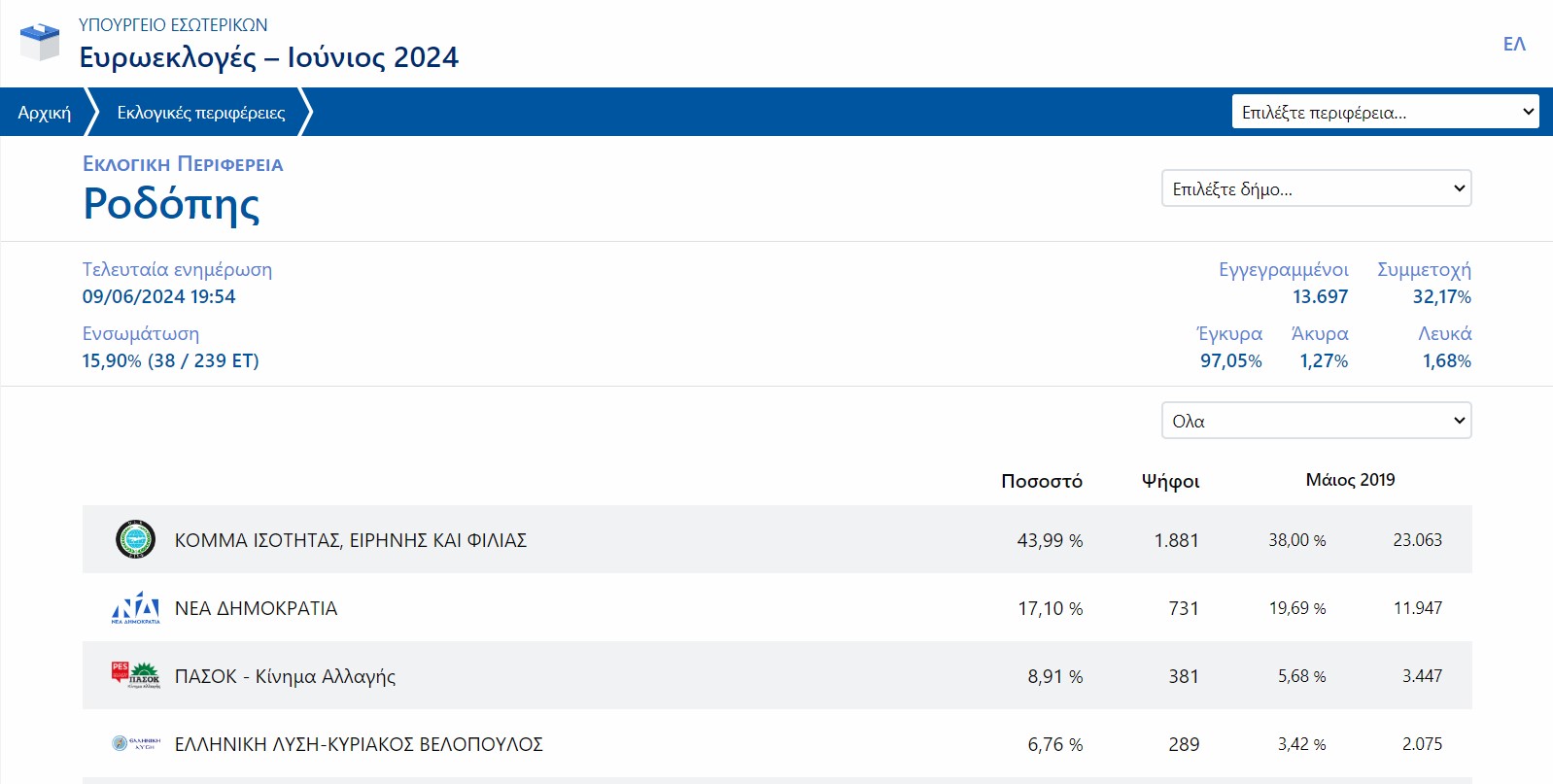Switch language via the ΕΛ link
The width and height of the screenshot is (1553, 784).
pos(1513,44)
